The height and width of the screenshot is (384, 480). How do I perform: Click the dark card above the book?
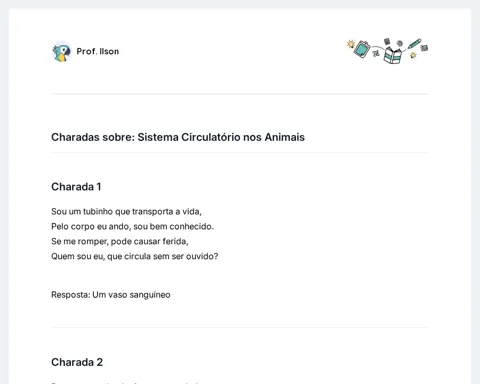tap(387, 41)
